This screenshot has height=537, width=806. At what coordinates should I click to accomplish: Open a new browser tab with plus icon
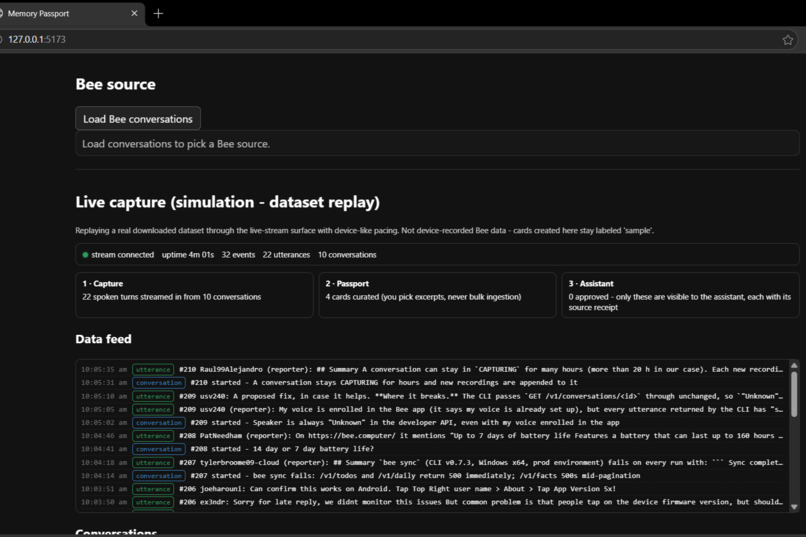click(158, 14)
